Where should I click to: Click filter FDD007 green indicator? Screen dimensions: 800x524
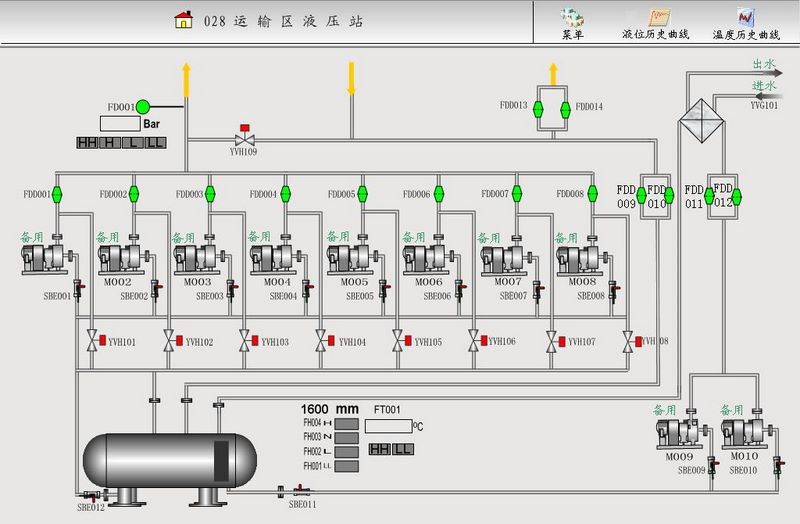517,194
